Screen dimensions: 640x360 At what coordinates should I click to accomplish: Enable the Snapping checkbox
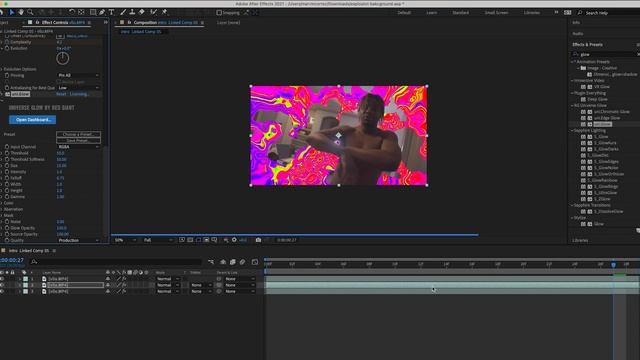219,13
